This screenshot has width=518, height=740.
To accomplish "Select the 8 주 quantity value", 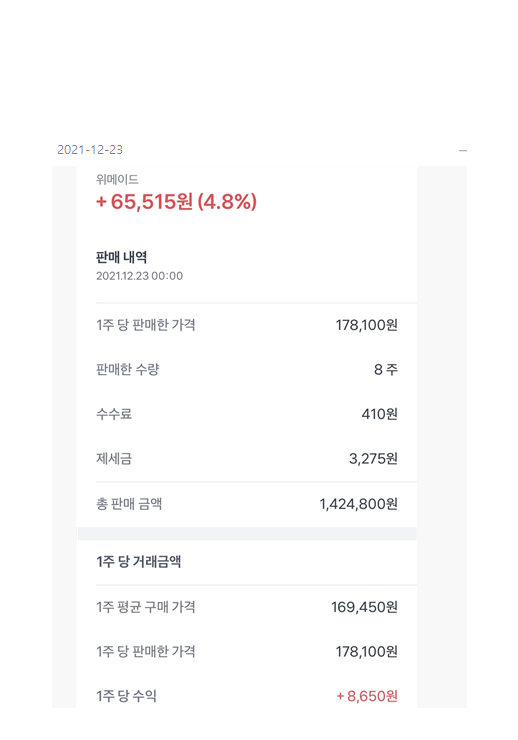I will click(x=386, y=369).
